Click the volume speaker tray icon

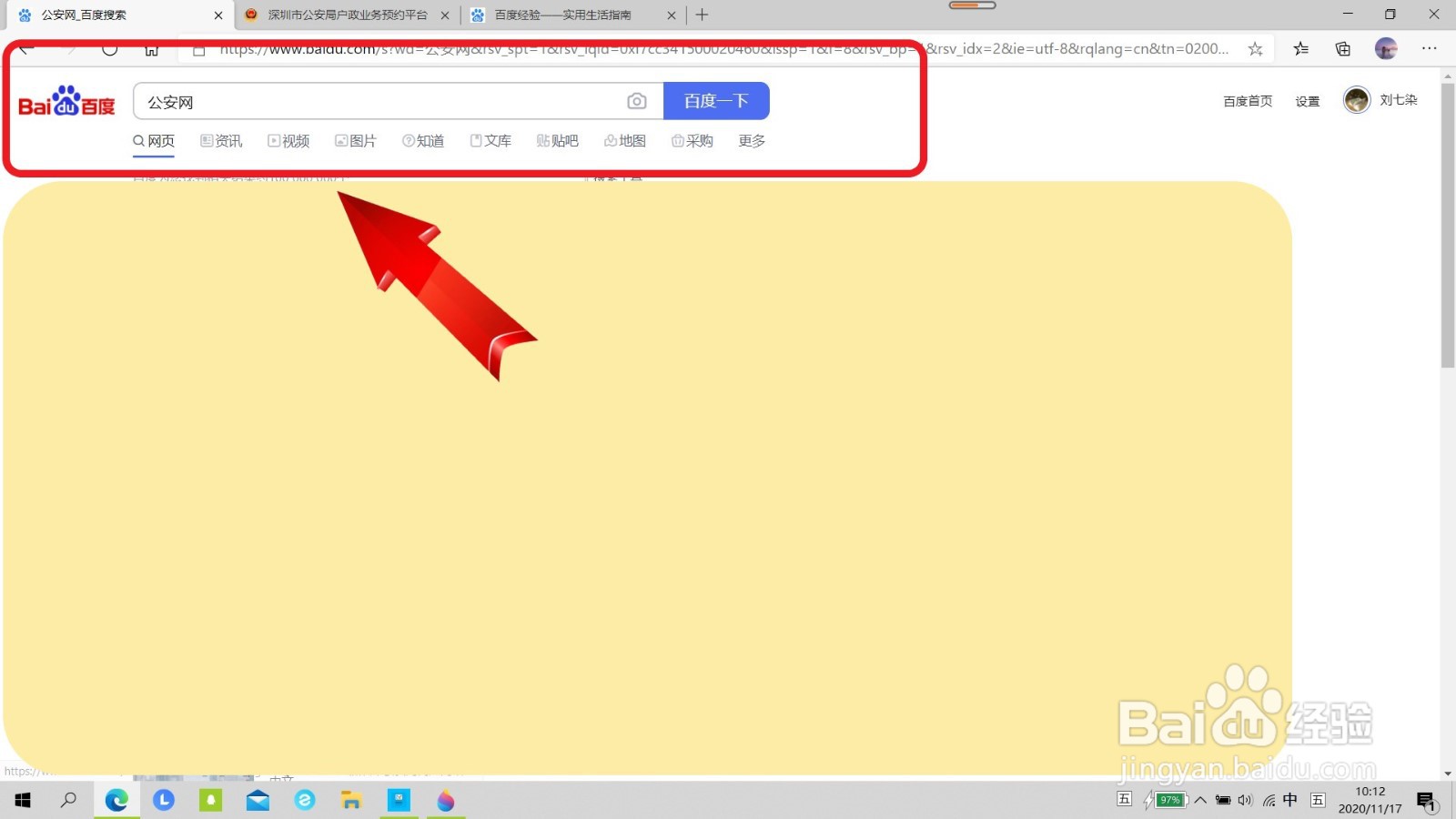coord(1246,801)
